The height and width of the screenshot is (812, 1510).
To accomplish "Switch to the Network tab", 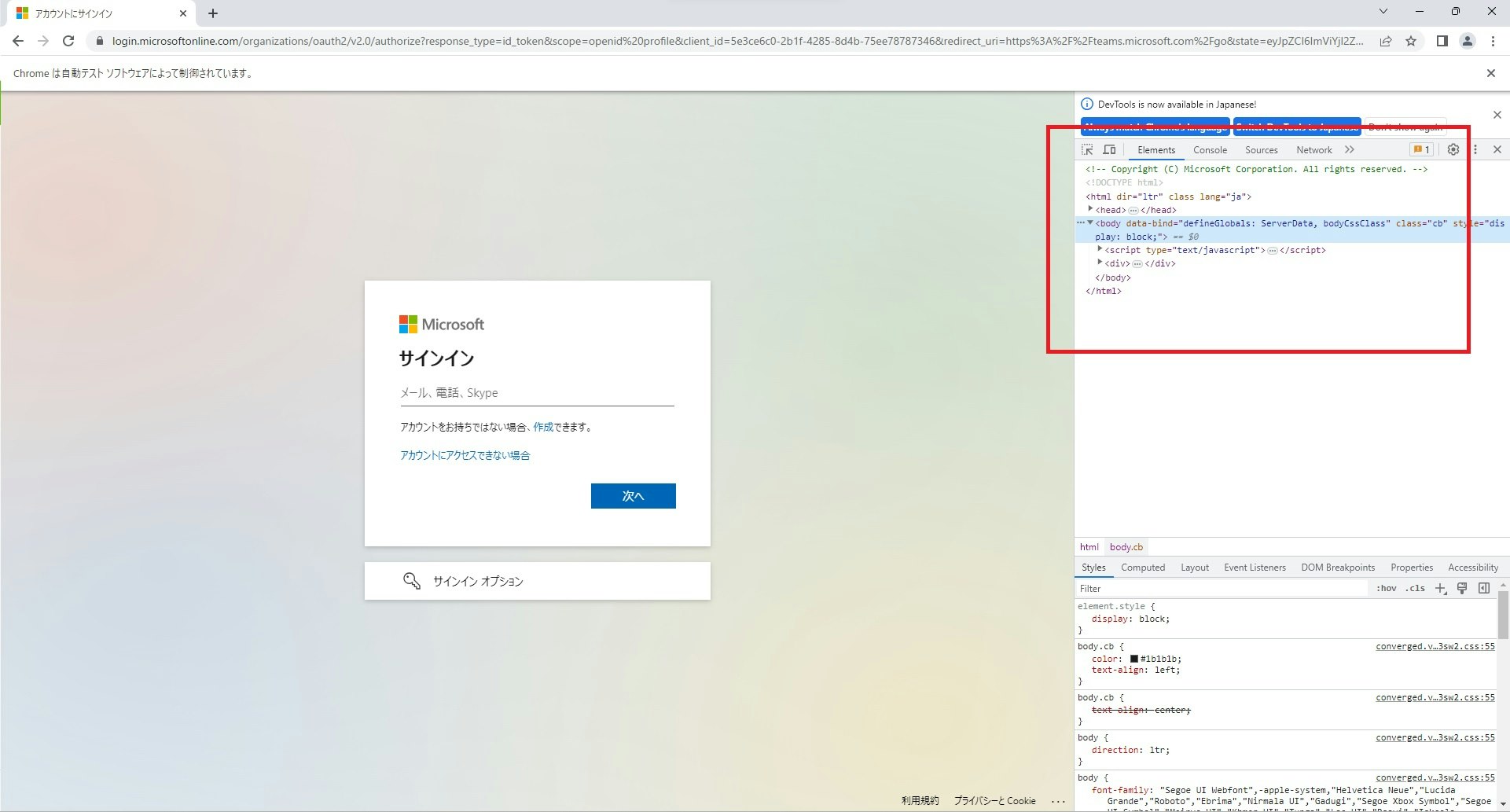I will pos(1313,150).
